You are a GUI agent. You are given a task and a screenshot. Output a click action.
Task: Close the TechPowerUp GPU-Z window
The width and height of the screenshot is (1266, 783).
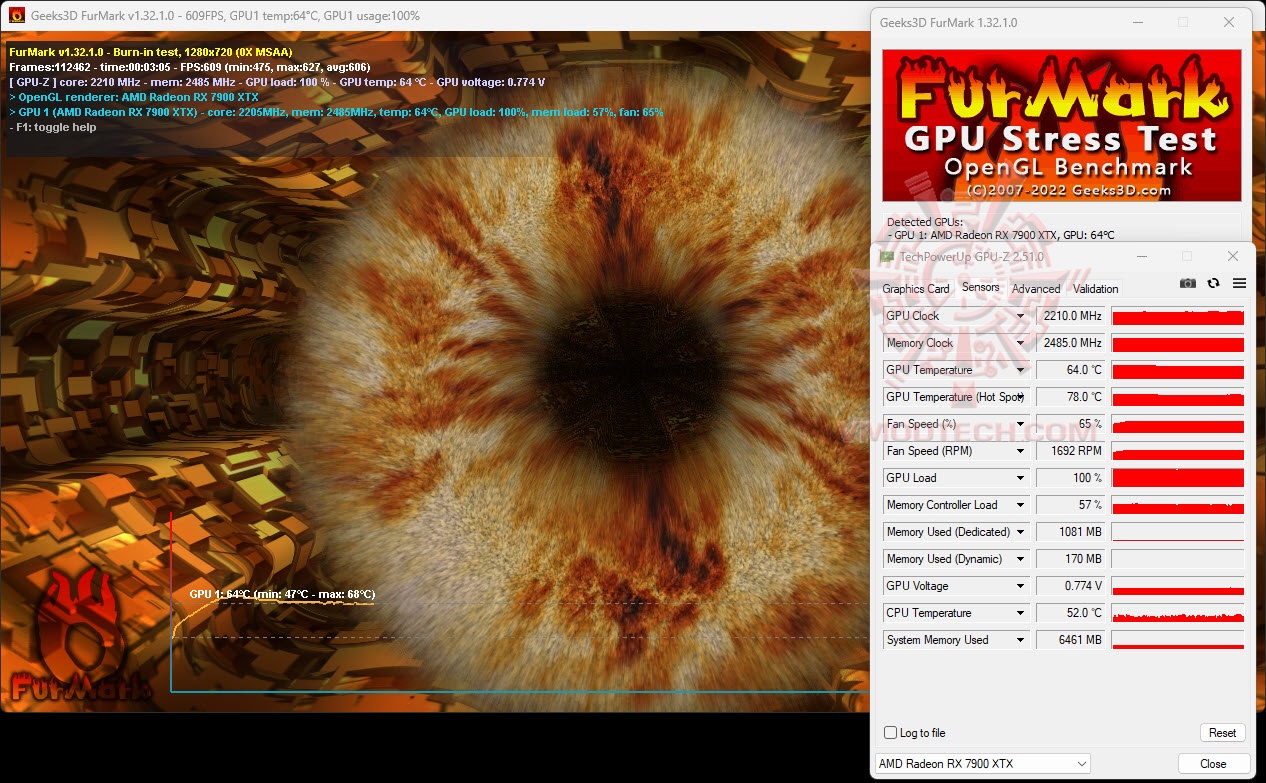point(1233,257)
